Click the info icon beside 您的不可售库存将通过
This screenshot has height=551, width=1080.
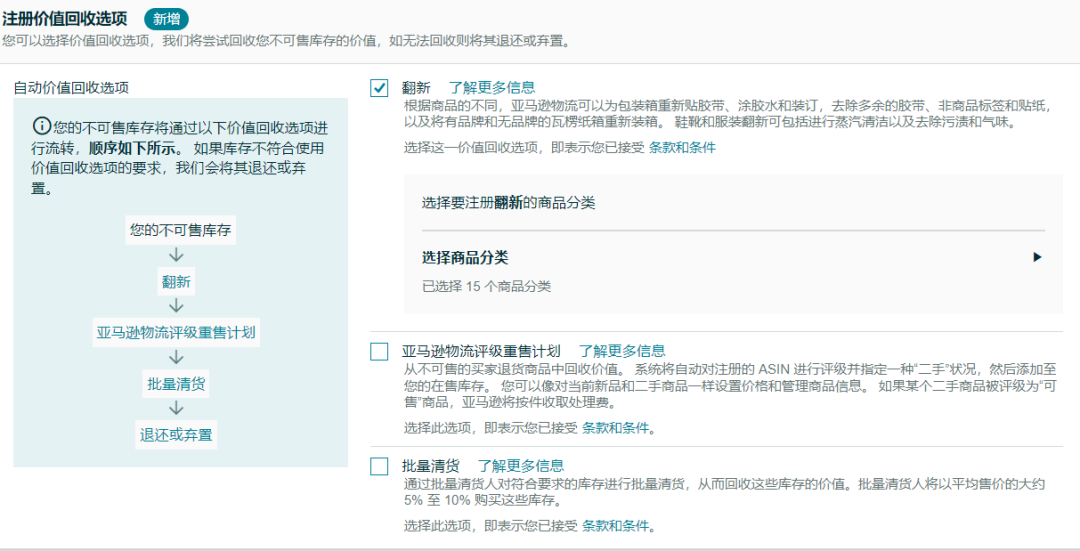click(41, 127)
